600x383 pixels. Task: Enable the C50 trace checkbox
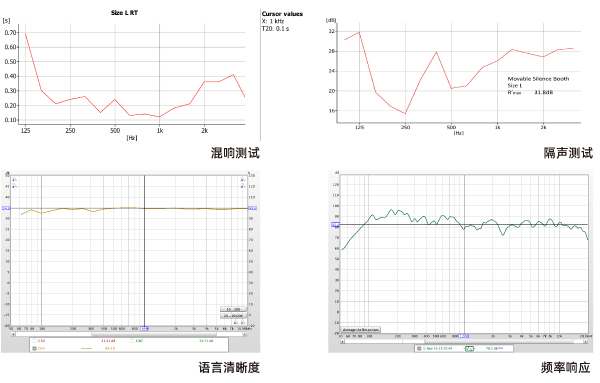34,341
